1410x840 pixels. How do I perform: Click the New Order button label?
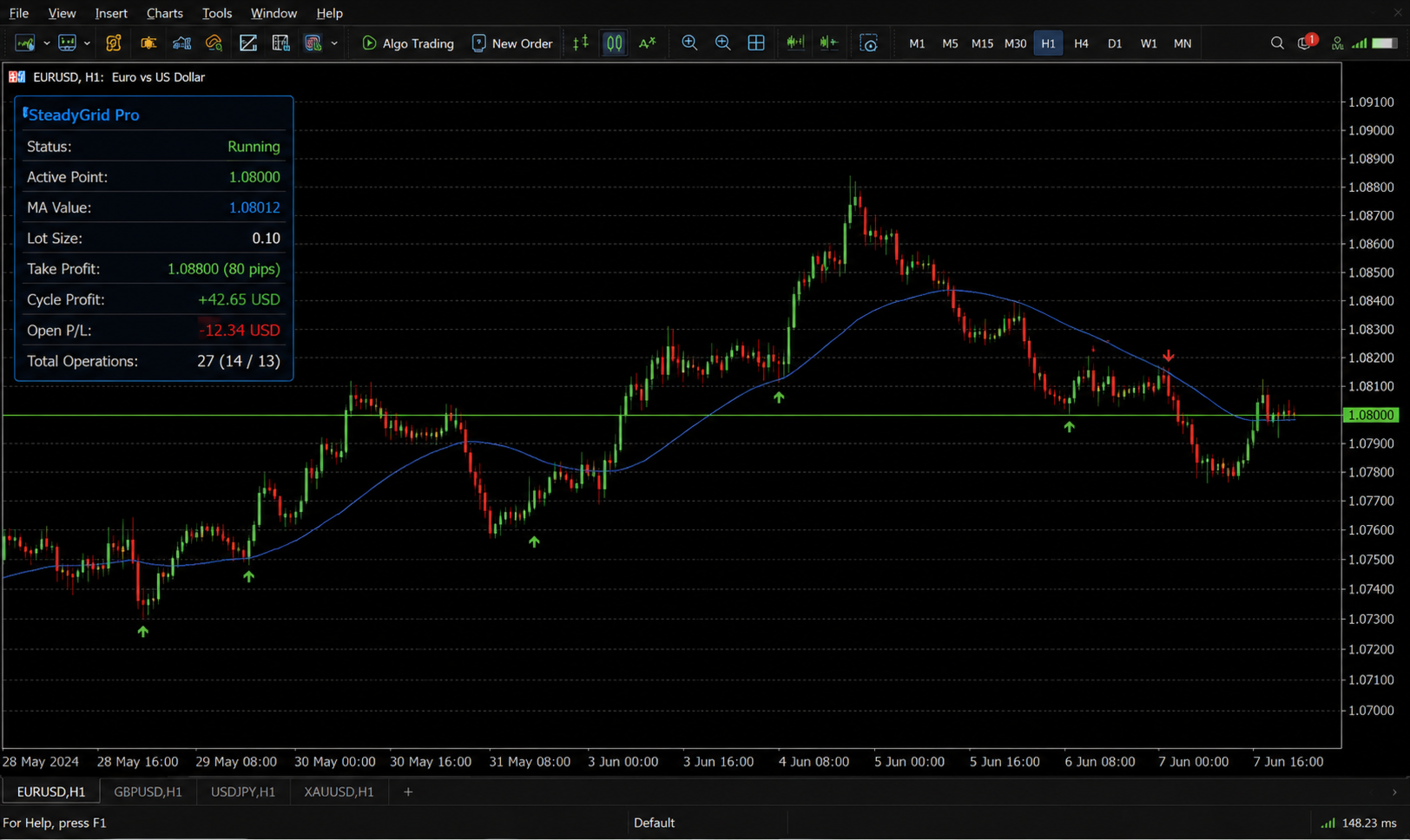pyautogui.click(x=522, y=43)
